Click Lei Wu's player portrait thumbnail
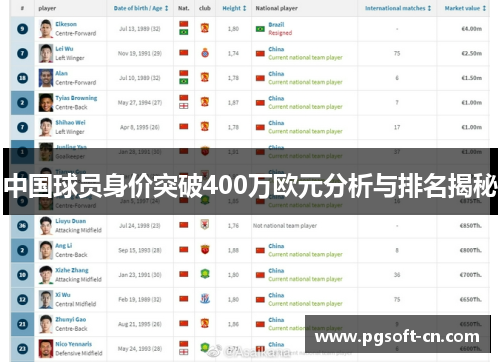 pos(46,53)
